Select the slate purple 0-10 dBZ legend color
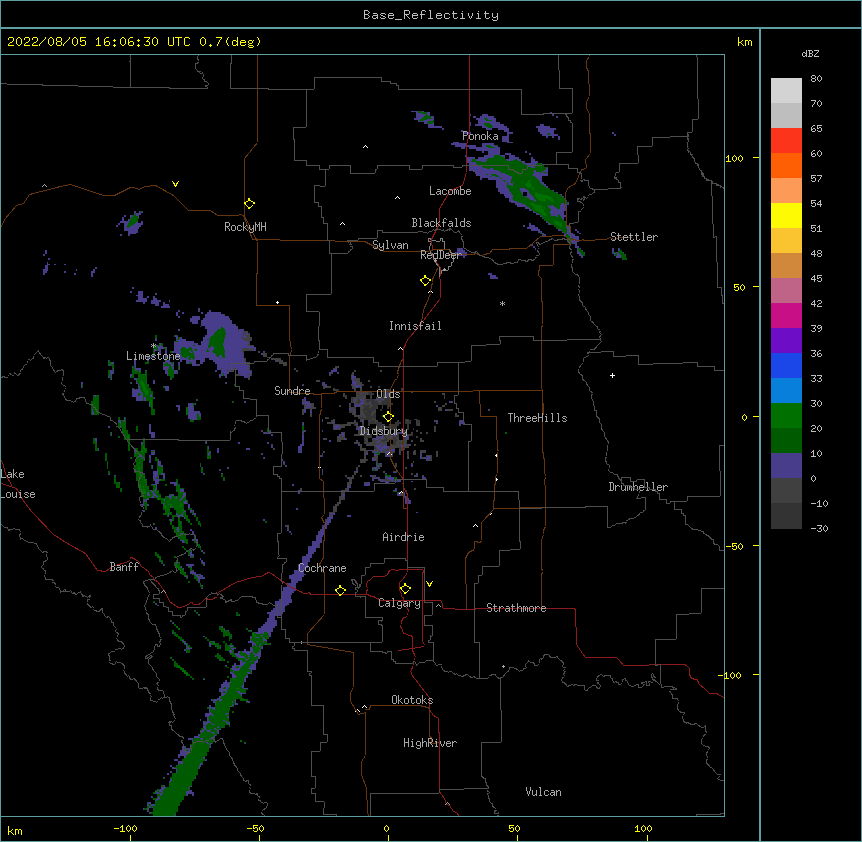 (x=786, y=466)
